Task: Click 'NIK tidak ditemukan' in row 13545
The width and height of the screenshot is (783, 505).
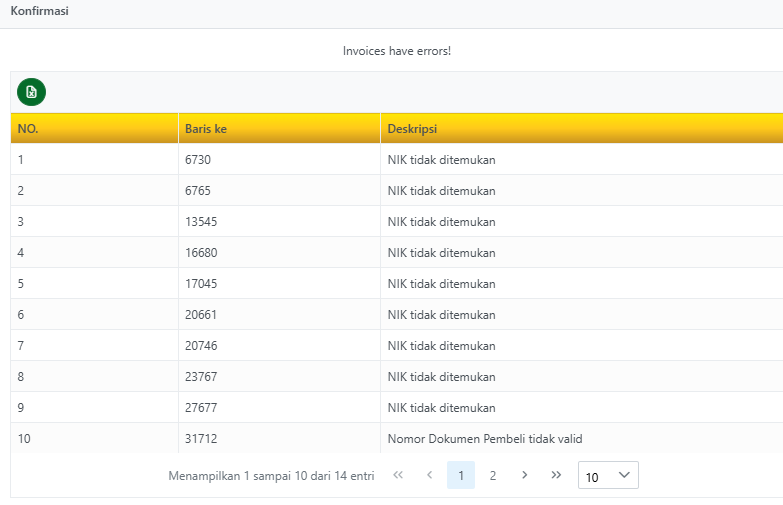Action: click(441, 222)
